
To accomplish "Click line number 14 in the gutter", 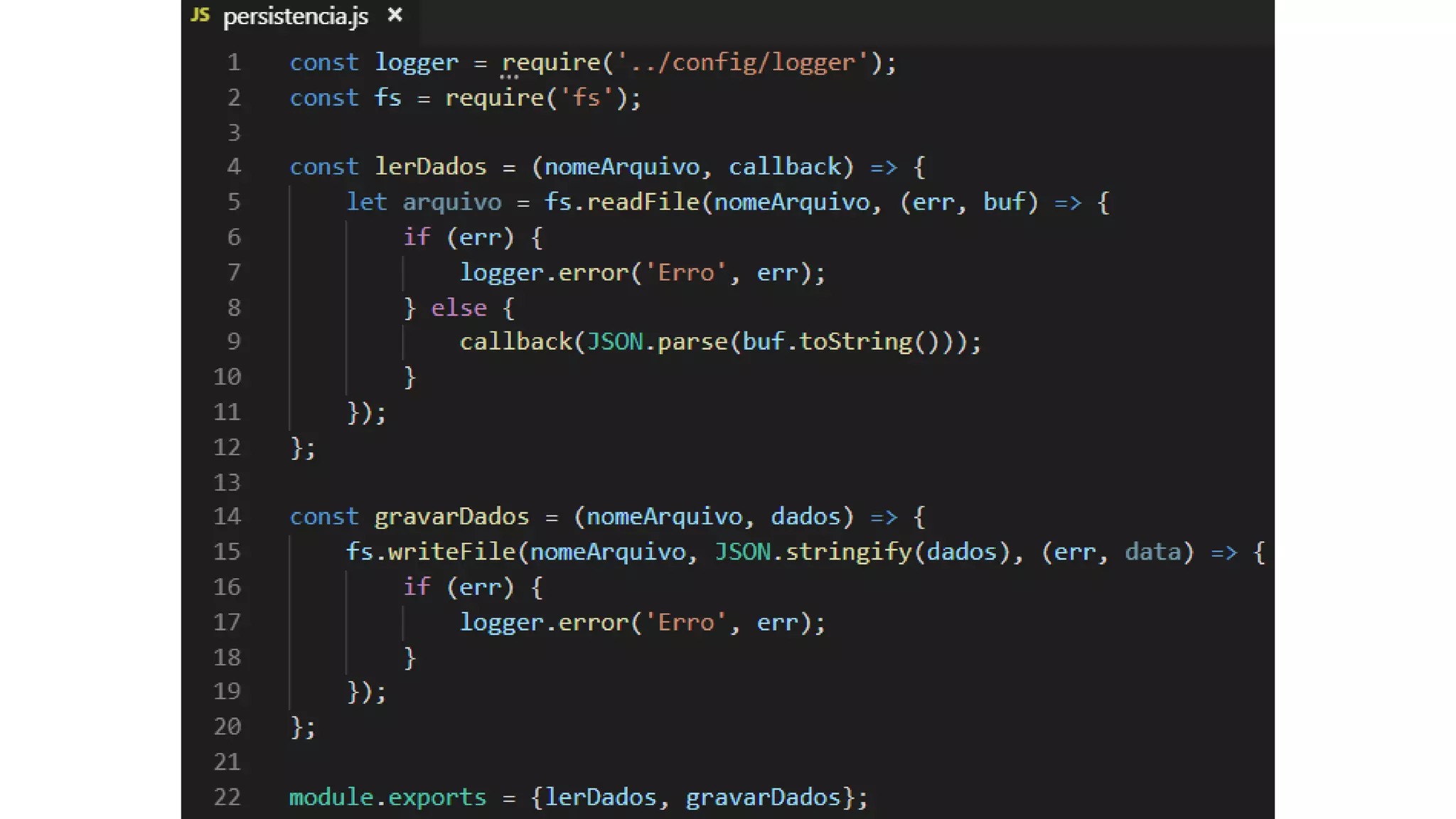I will pos(227,517).
